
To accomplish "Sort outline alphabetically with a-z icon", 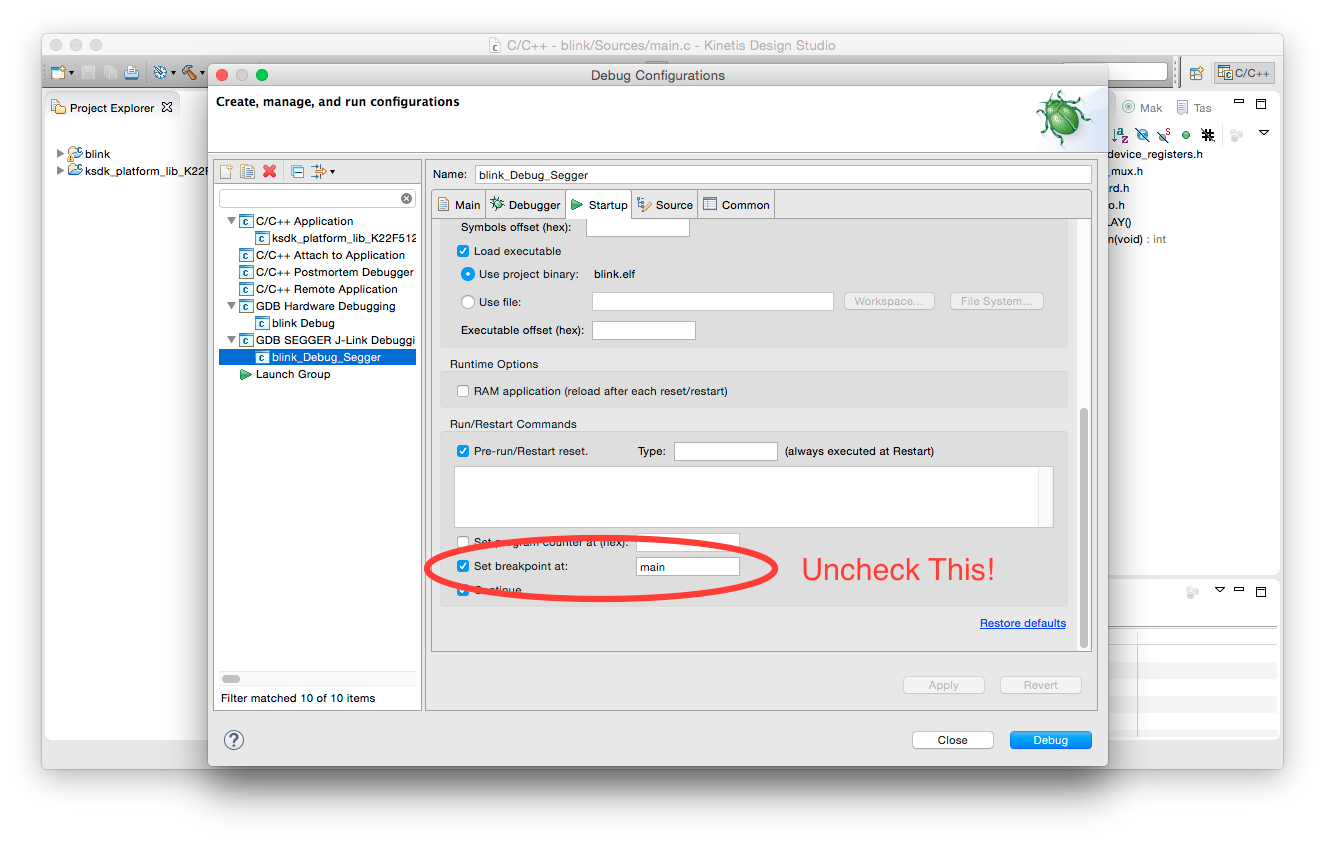I will (1121, 134).
